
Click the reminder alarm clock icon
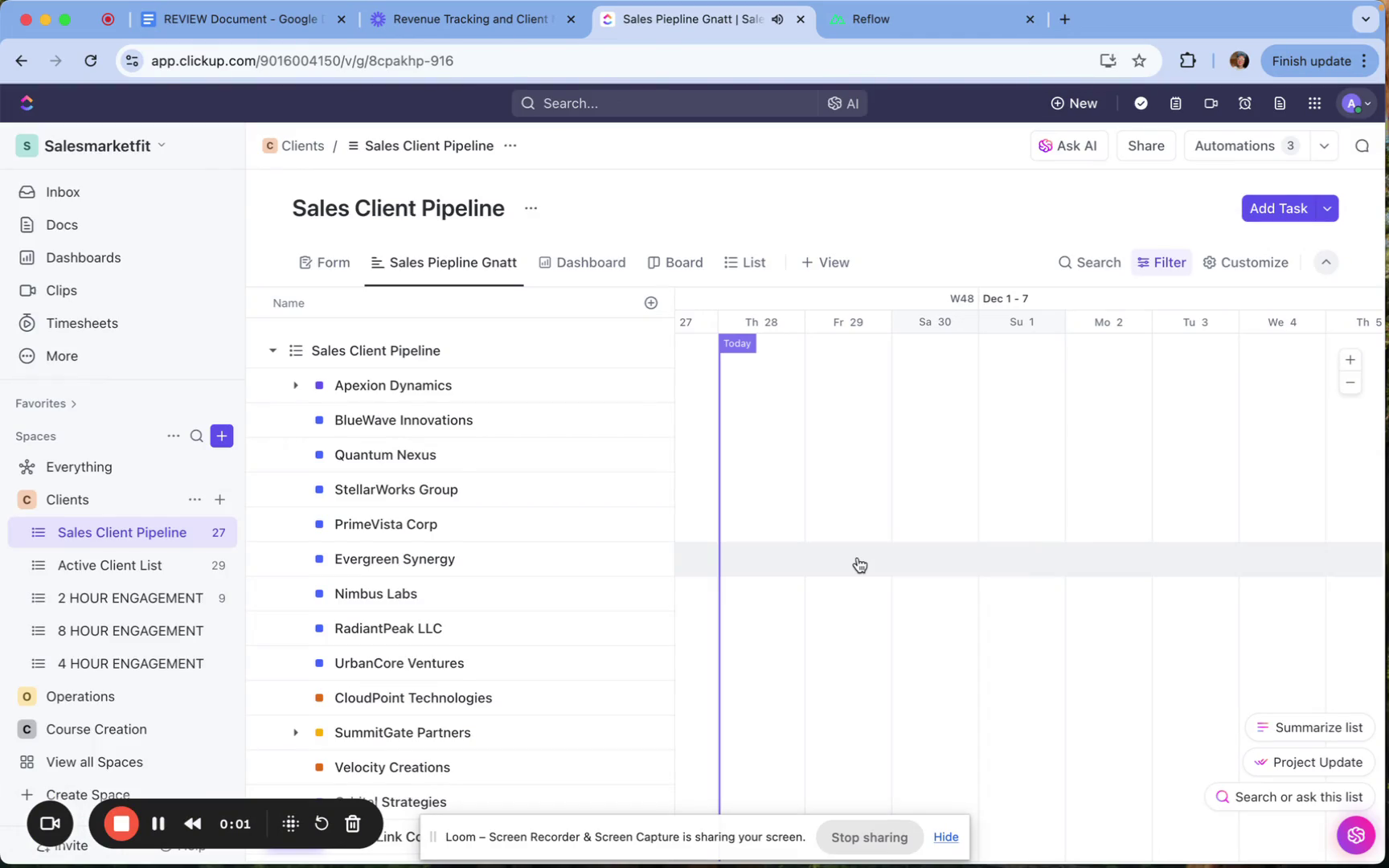coord(1245,103)
